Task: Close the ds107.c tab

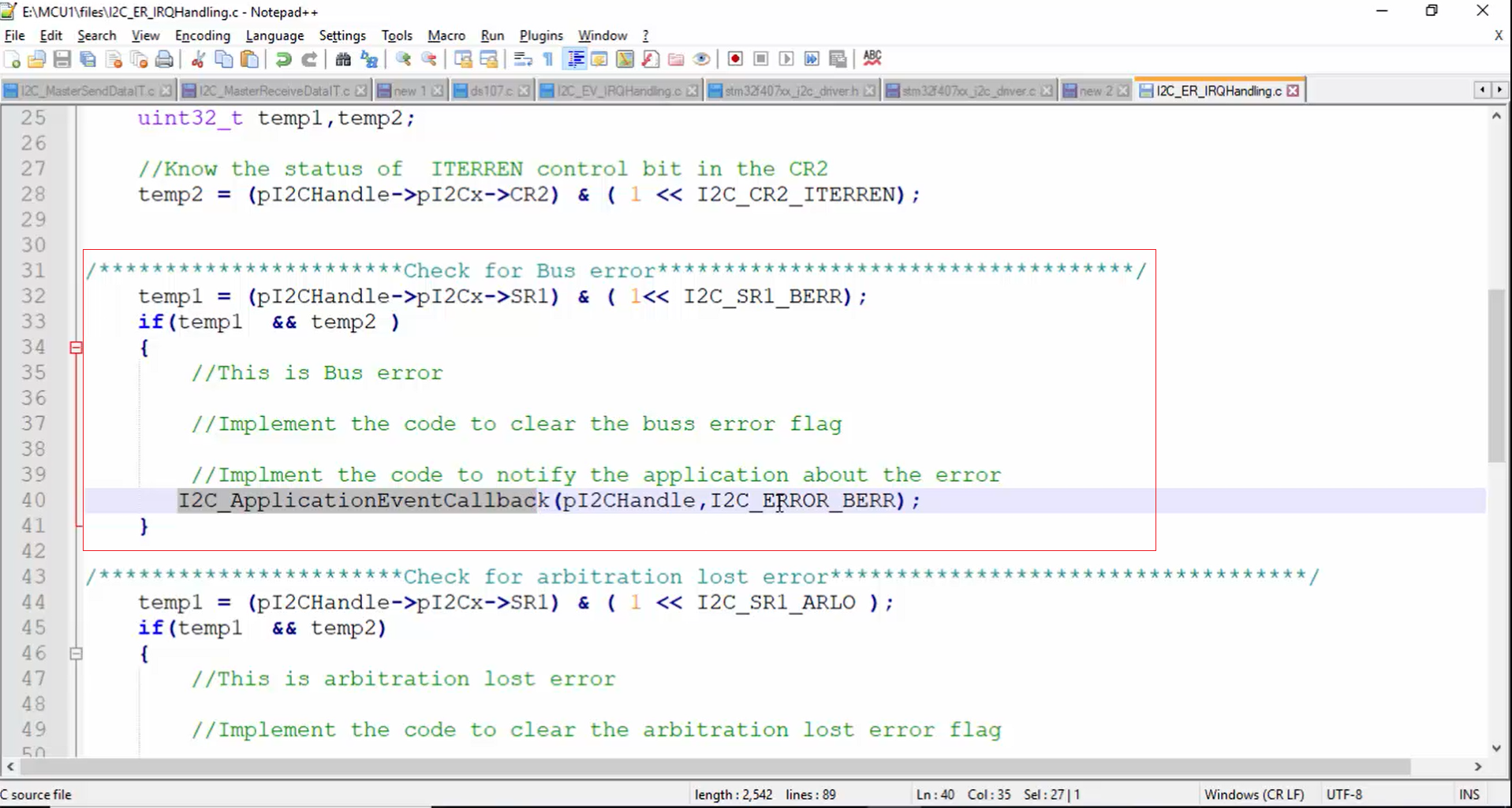Action: pos(524,91)
